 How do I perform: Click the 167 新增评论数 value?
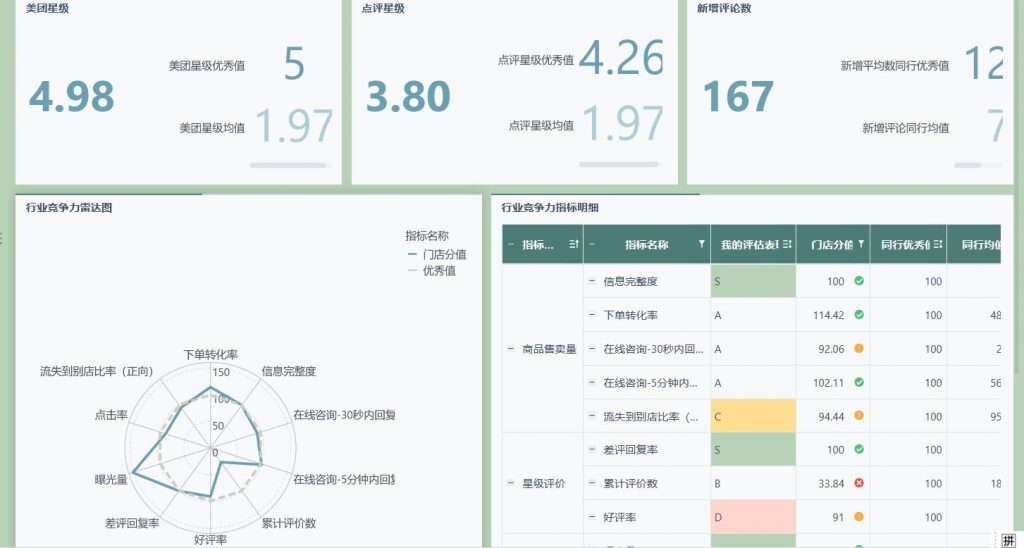point(739,96)
